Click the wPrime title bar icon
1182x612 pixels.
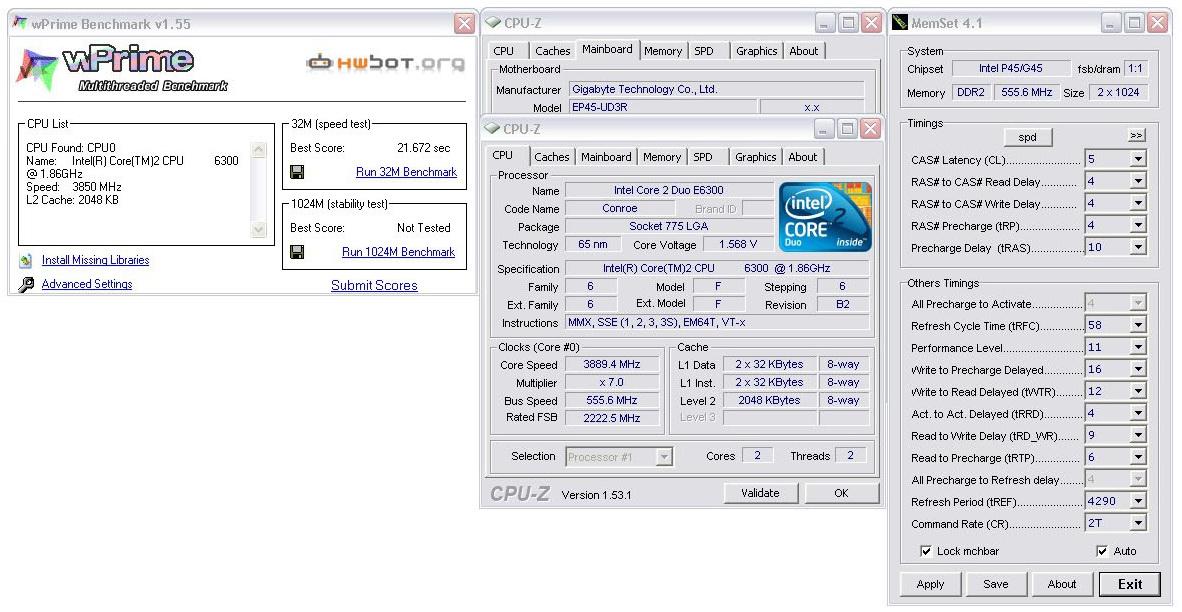tap(20, 23)
